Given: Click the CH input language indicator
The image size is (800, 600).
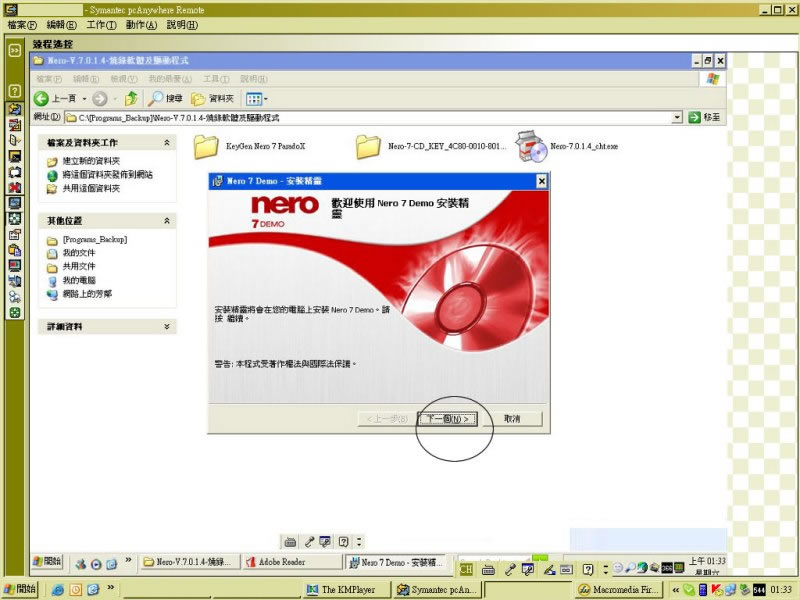Looking at the screenshot, I should [x=466, y=569].
